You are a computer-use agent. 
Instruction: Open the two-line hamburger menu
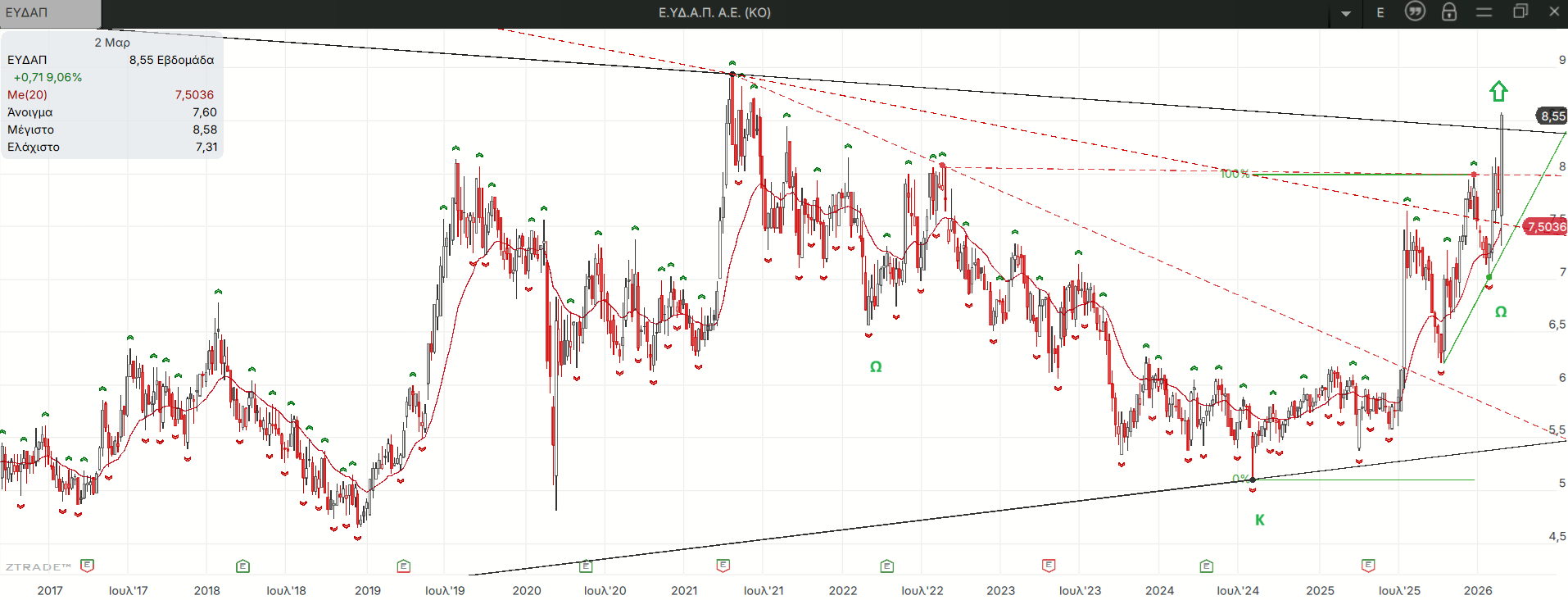coord(1484,11)
